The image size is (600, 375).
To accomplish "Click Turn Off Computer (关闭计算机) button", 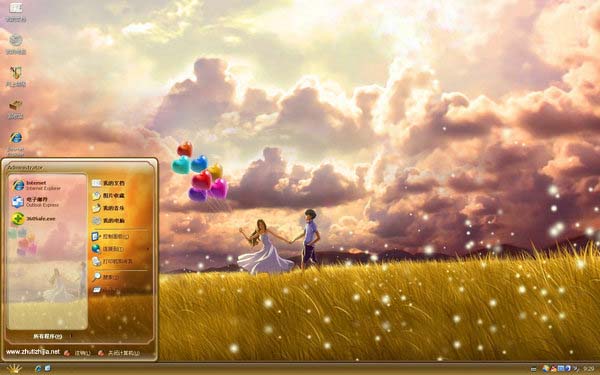I will click(119, 353).
